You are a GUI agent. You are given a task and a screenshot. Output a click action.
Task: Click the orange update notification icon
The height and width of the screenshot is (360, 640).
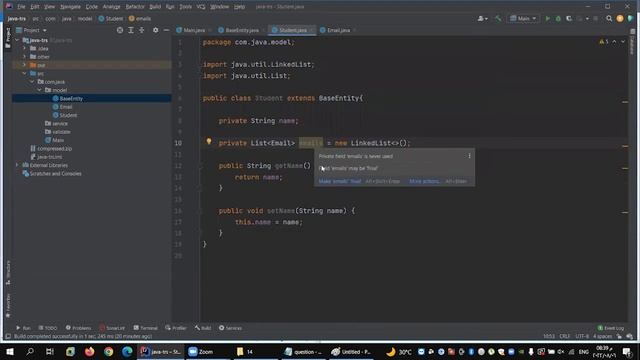[x=620, y=18]
